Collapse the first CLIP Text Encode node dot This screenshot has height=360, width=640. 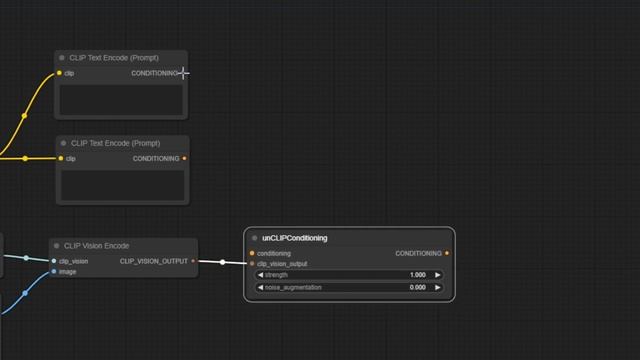pos(62,58)
